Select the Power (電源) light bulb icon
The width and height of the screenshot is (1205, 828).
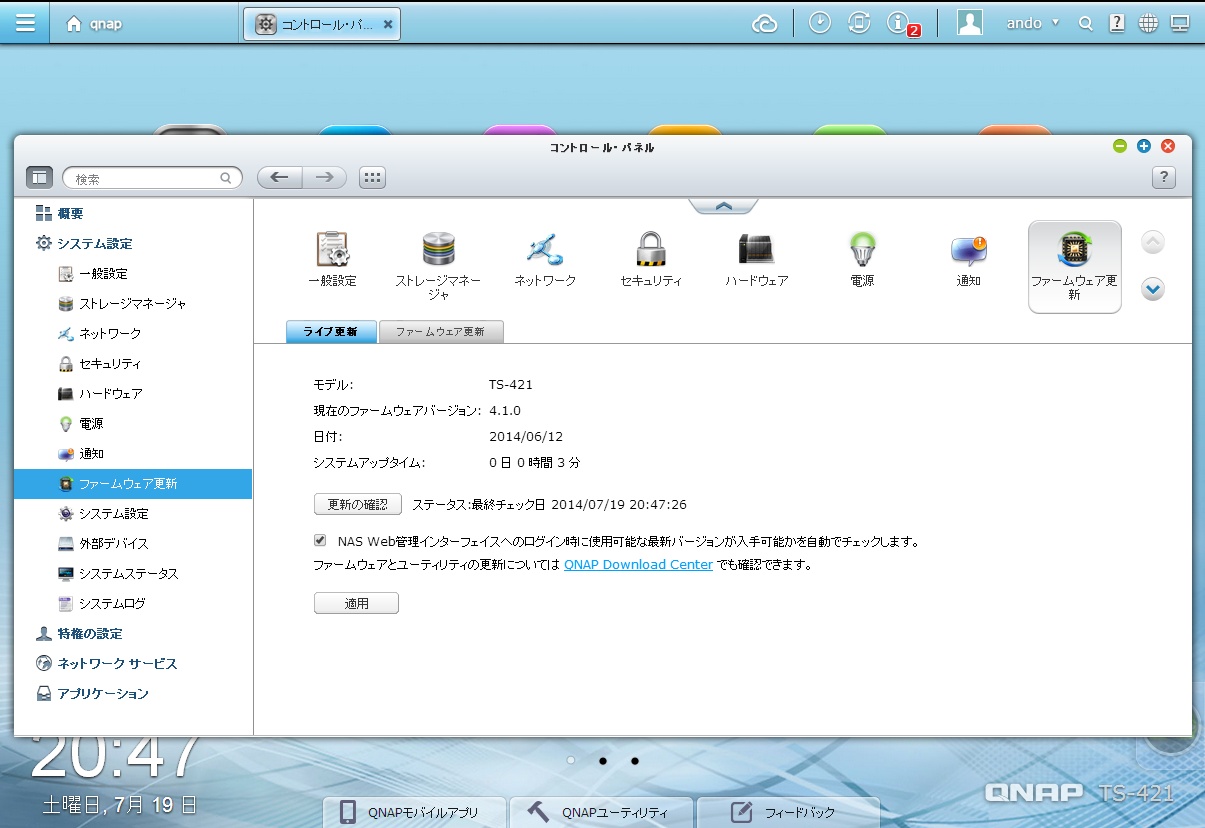tap(862, 250)
